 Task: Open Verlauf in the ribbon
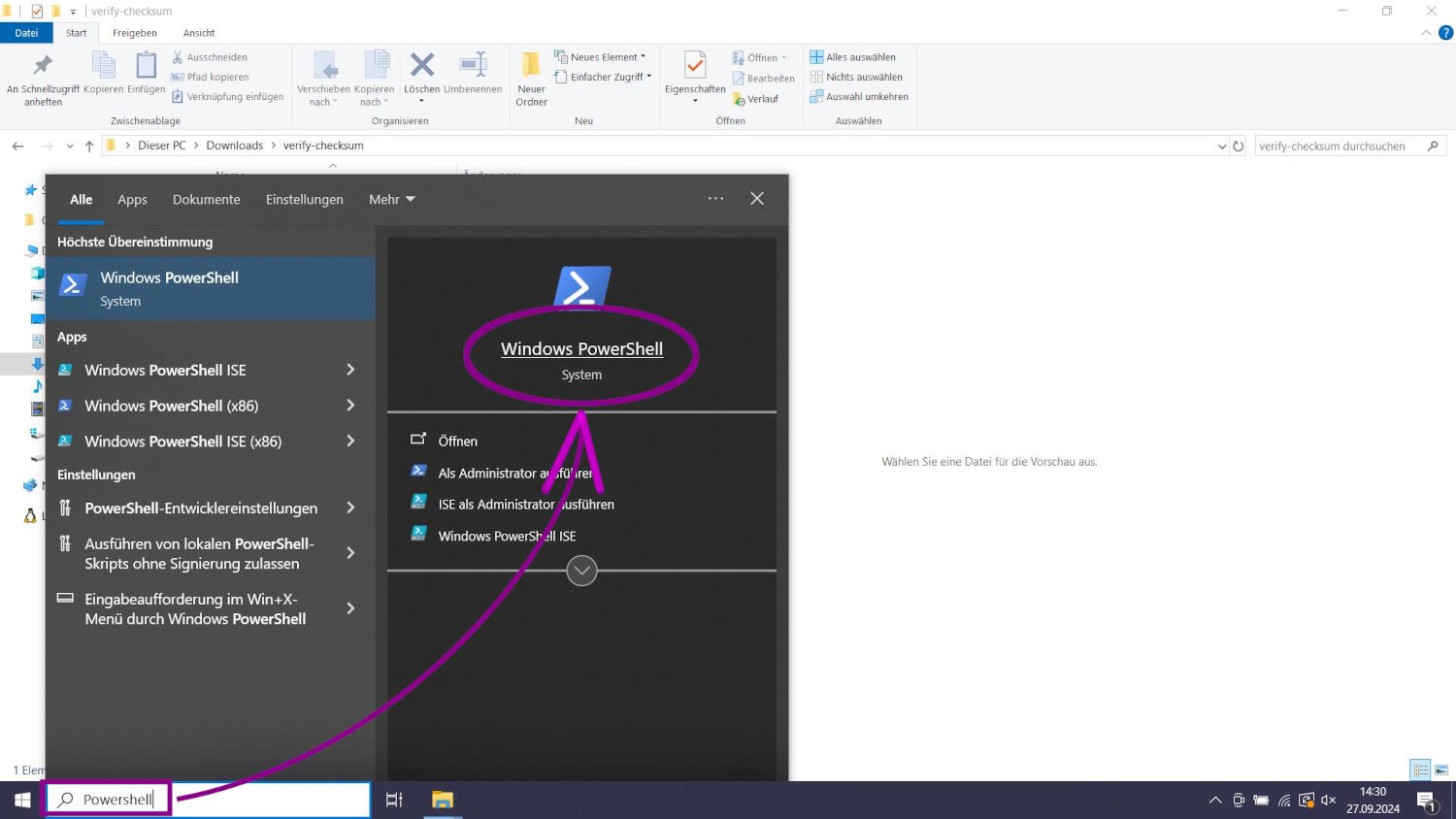755,99
